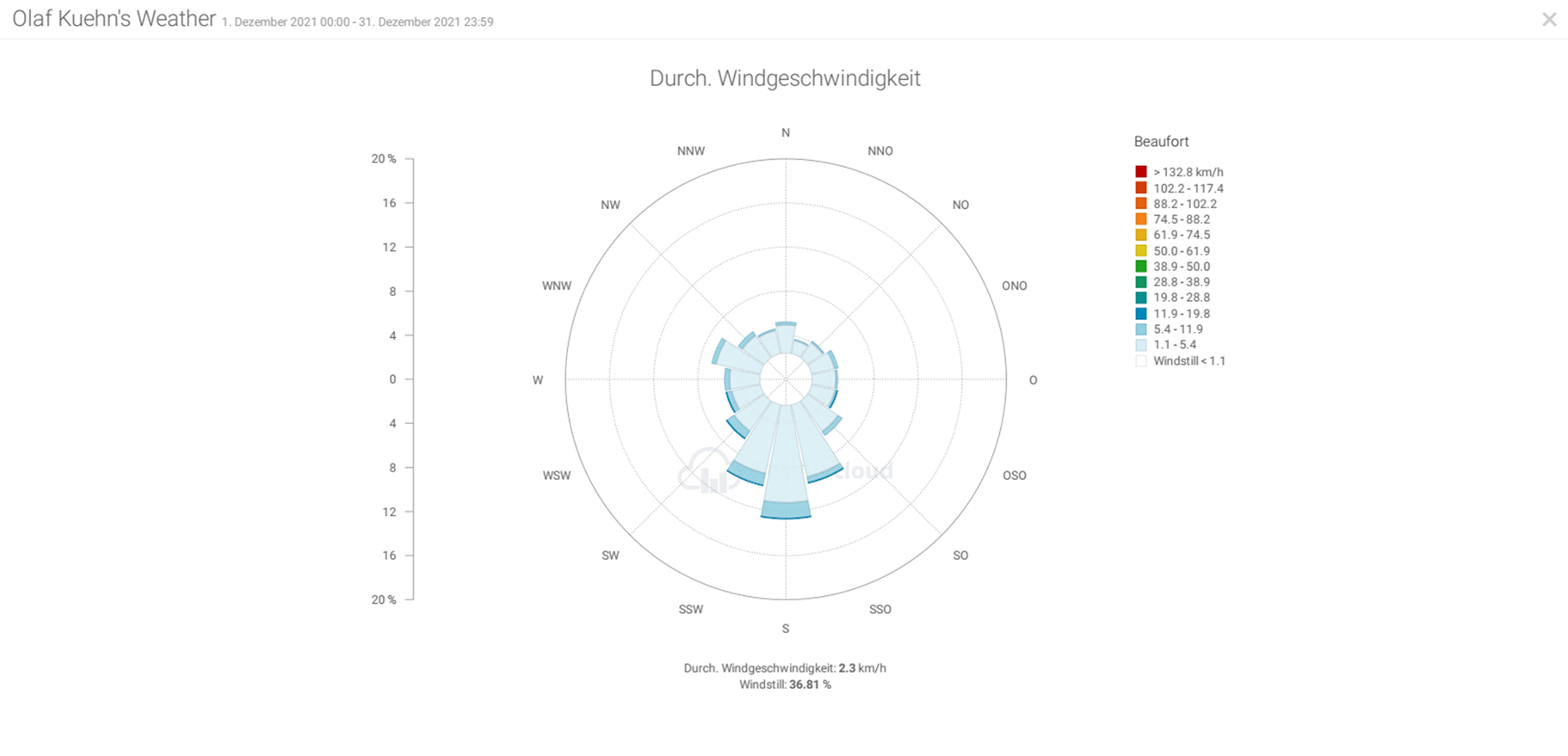Click the '11.9 - 19.8' blue legend swatch
1568x756 pixels.
pyautogui.click(x=1141, y=314)
